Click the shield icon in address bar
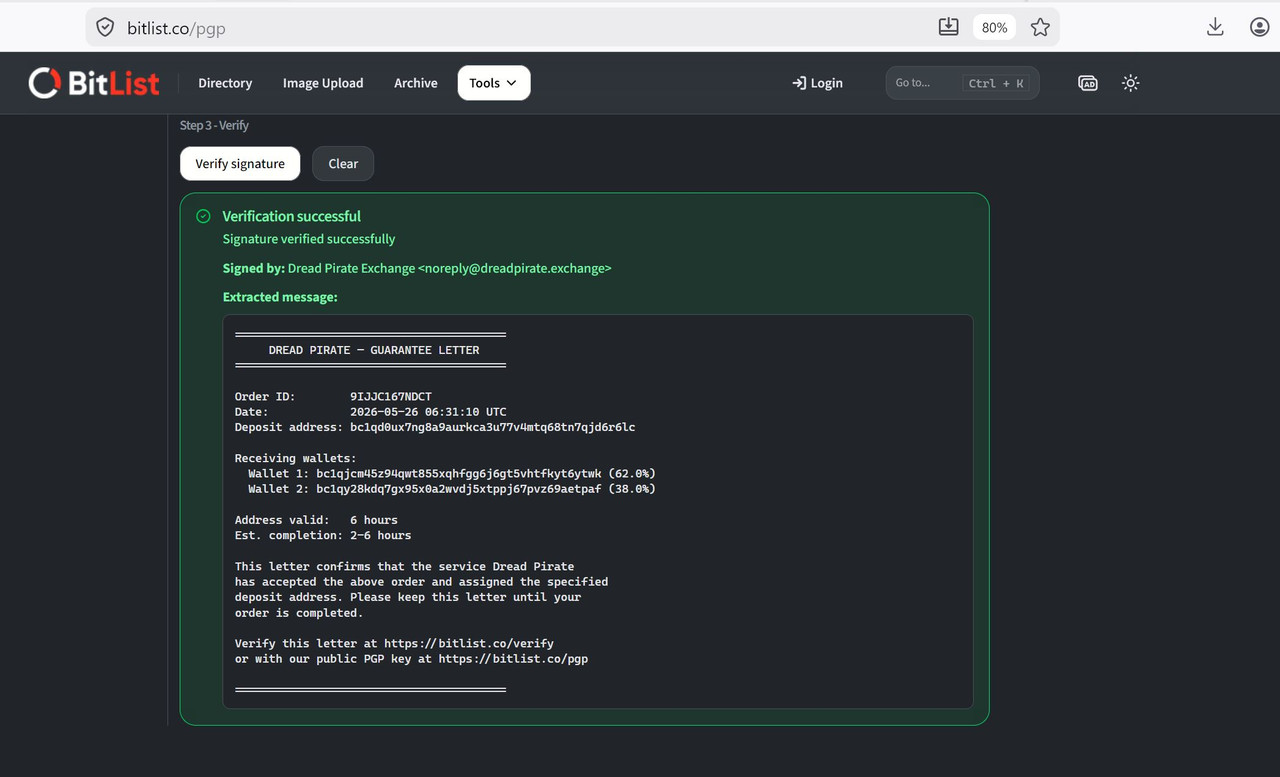The width and height of the screenshot is (1280, 777). (105, 28)
